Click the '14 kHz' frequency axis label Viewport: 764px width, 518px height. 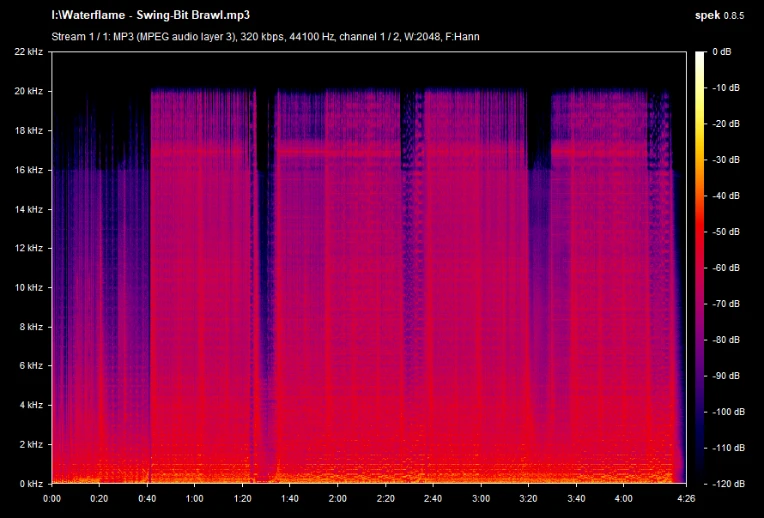pyautogui.click(x=29, y=210)
